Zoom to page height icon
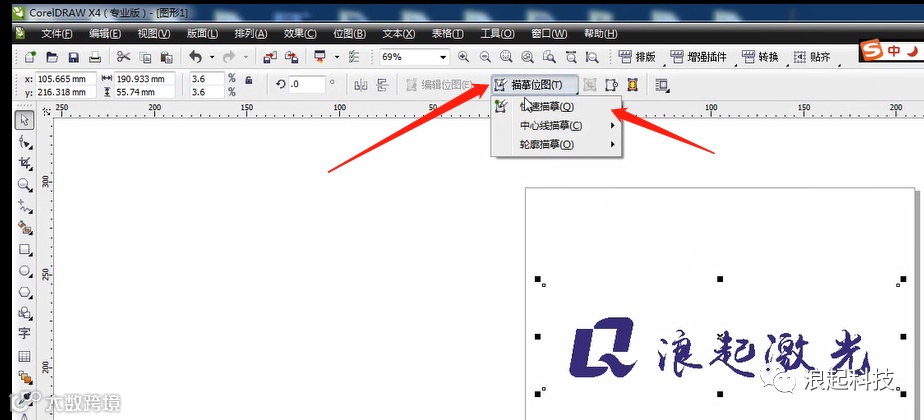The image size is (924, 420). tap(592, 57)
